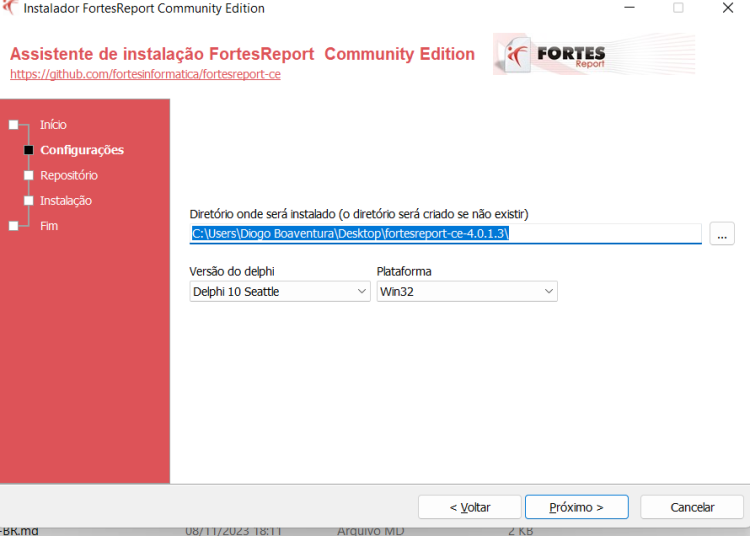Click the square marker beside Repositório
The height and width of the screenshot is (536, 750).
click(x=29, y=175)
